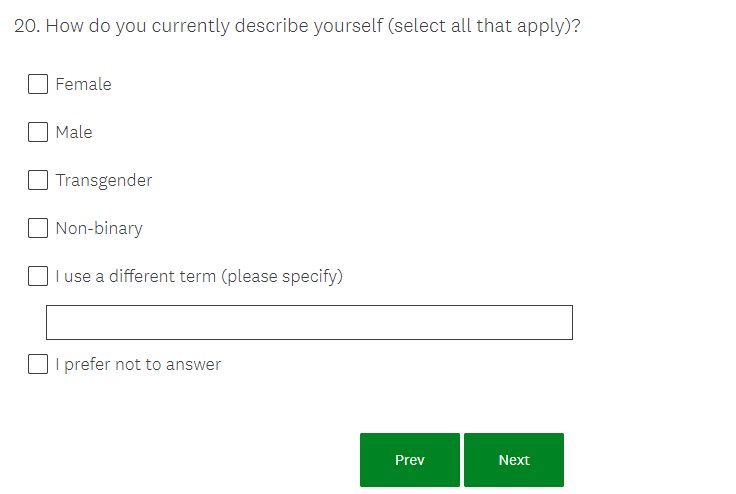Click the 'Female' option label
Screen dimensions: 736x494
(83, 84)
